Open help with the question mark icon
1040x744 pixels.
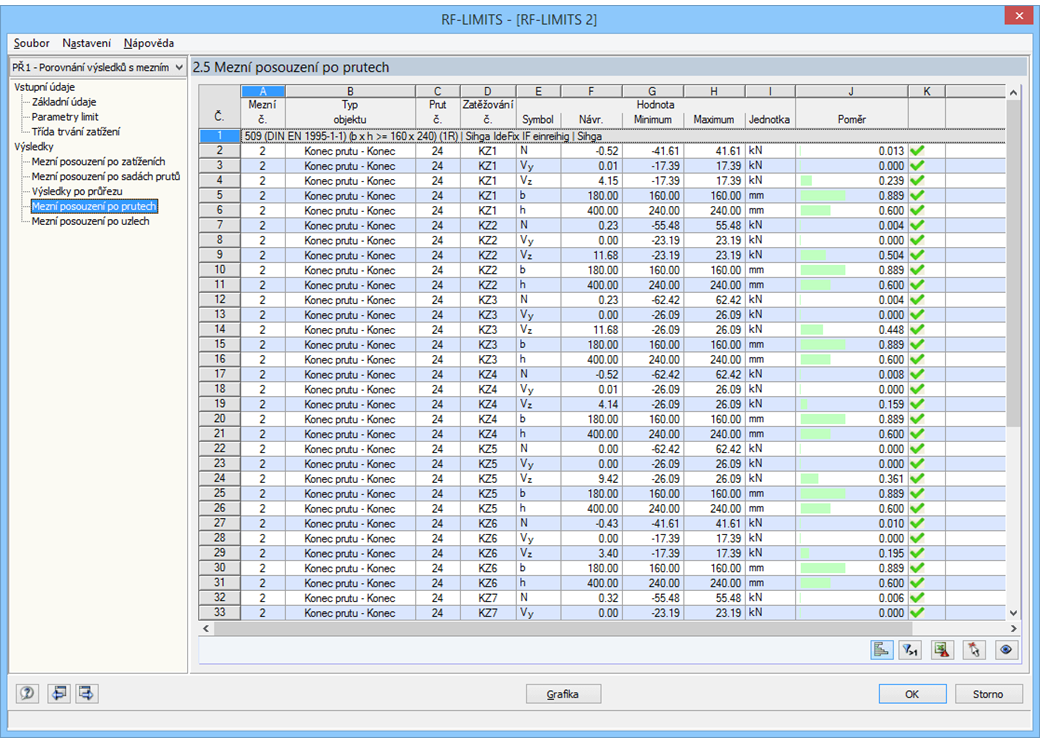(x=27, y=694)
